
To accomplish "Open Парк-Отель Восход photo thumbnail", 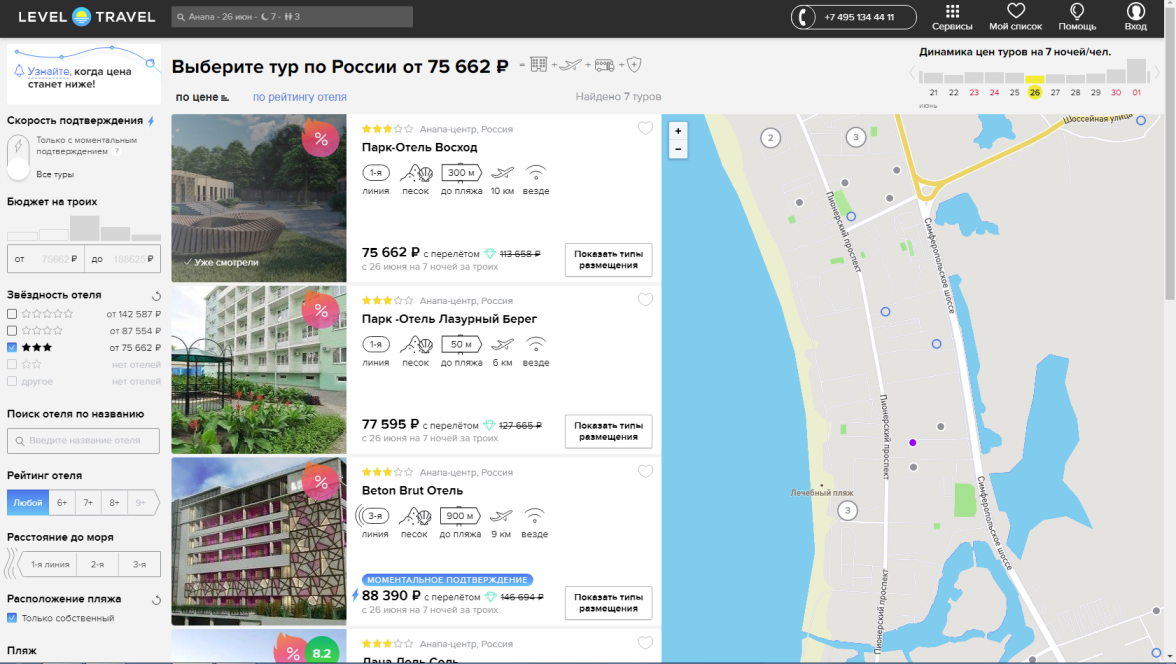I will point(259,198).
